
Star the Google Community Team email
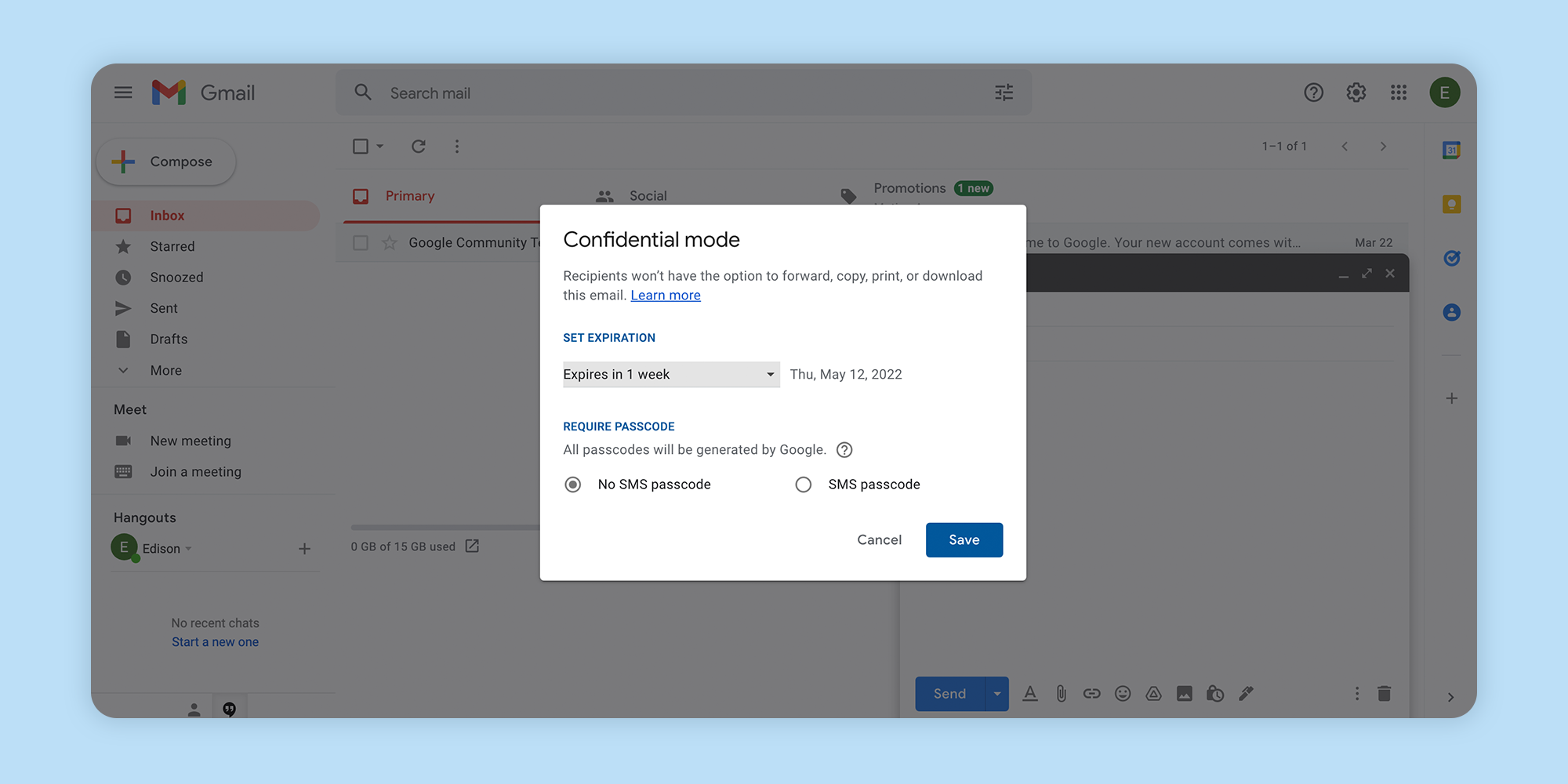[x=390, y=242]
